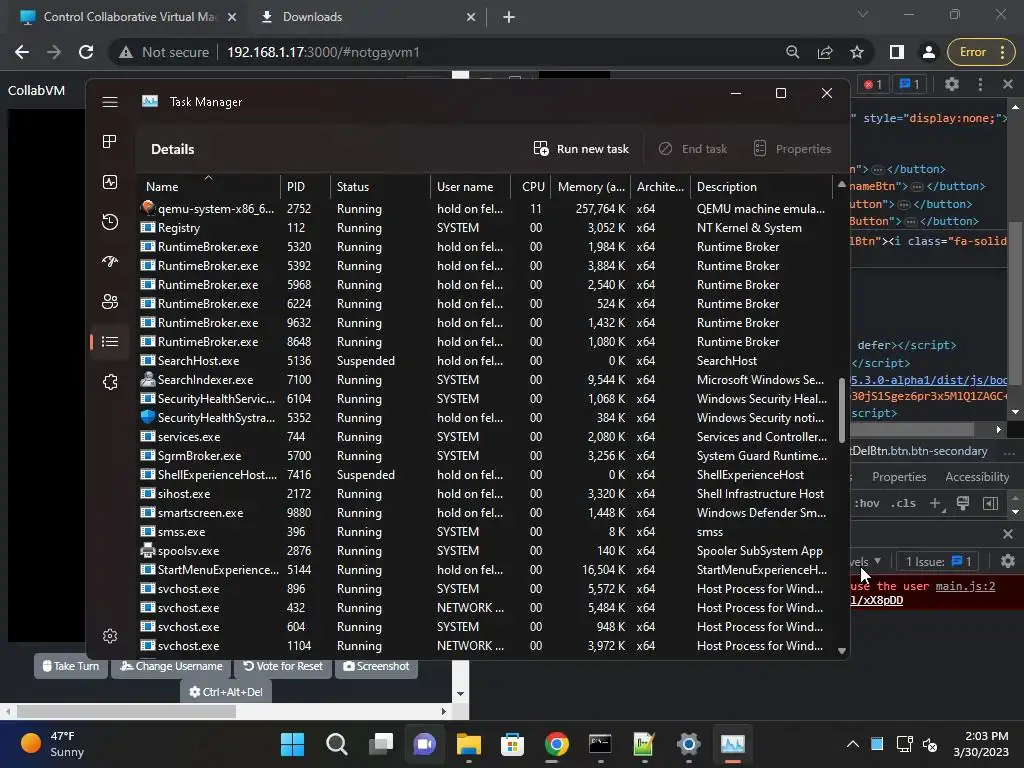Image resolution: width=1024 pixels, height=768 pixels.
Task: Toggle Chrome side panel icon
Action: click(x=897, y=52)
